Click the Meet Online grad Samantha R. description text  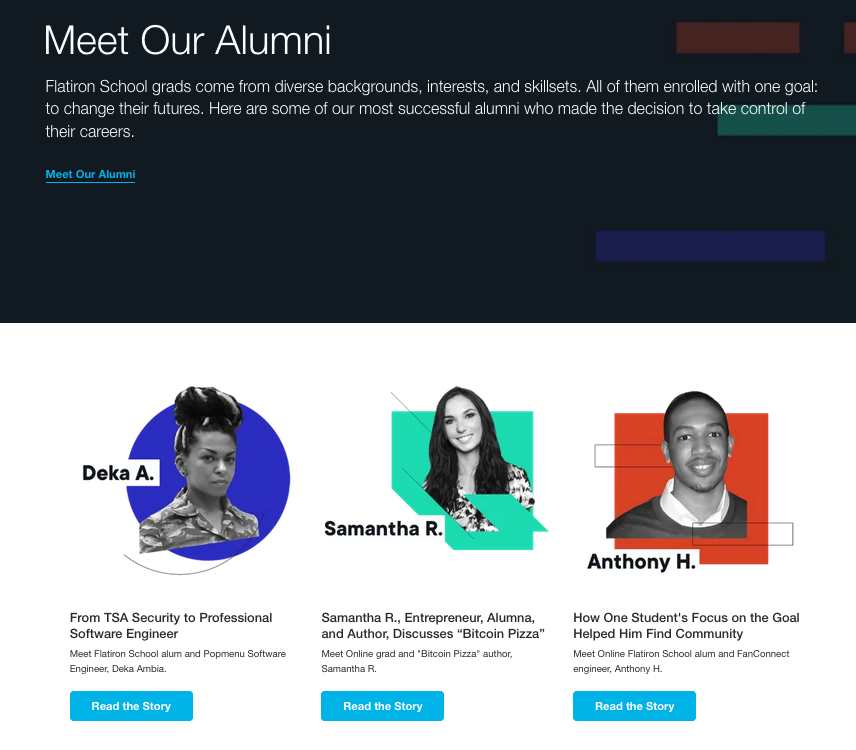(x=418, y=661)
